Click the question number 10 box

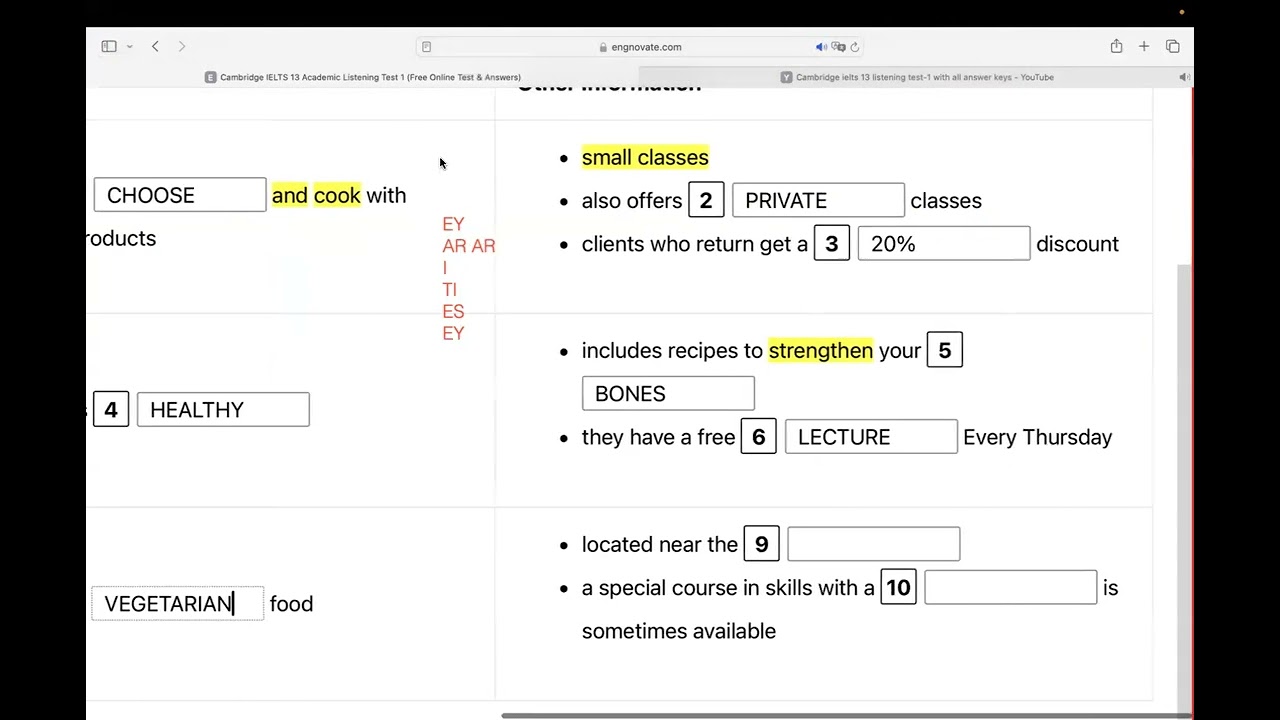[899, 587]
